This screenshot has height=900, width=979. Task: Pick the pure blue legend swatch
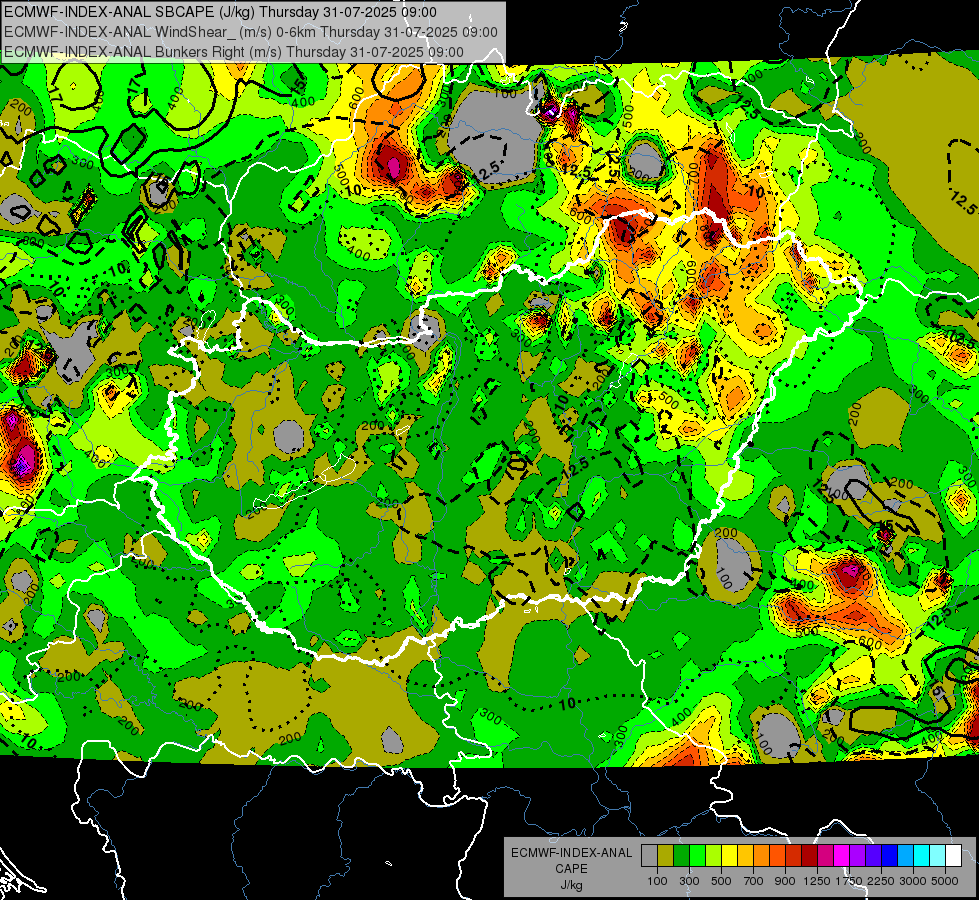pyautogui.click(x=890, y=856)
